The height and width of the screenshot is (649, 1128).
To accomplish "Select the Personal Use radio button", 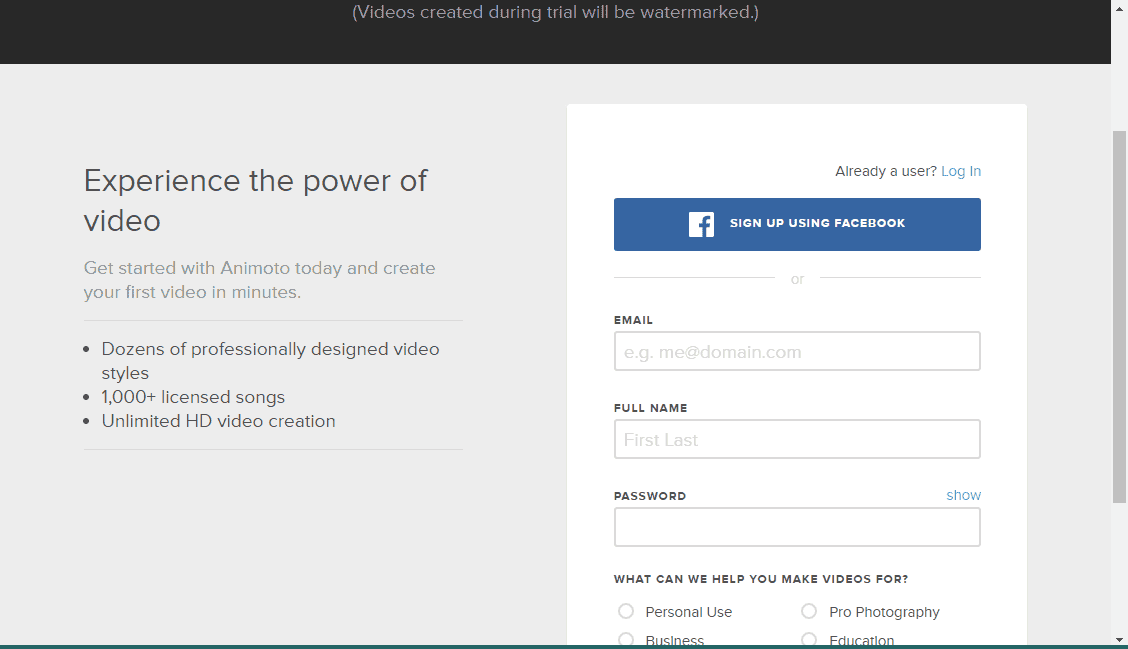I will pyautogui.click(x=626, y=611).
